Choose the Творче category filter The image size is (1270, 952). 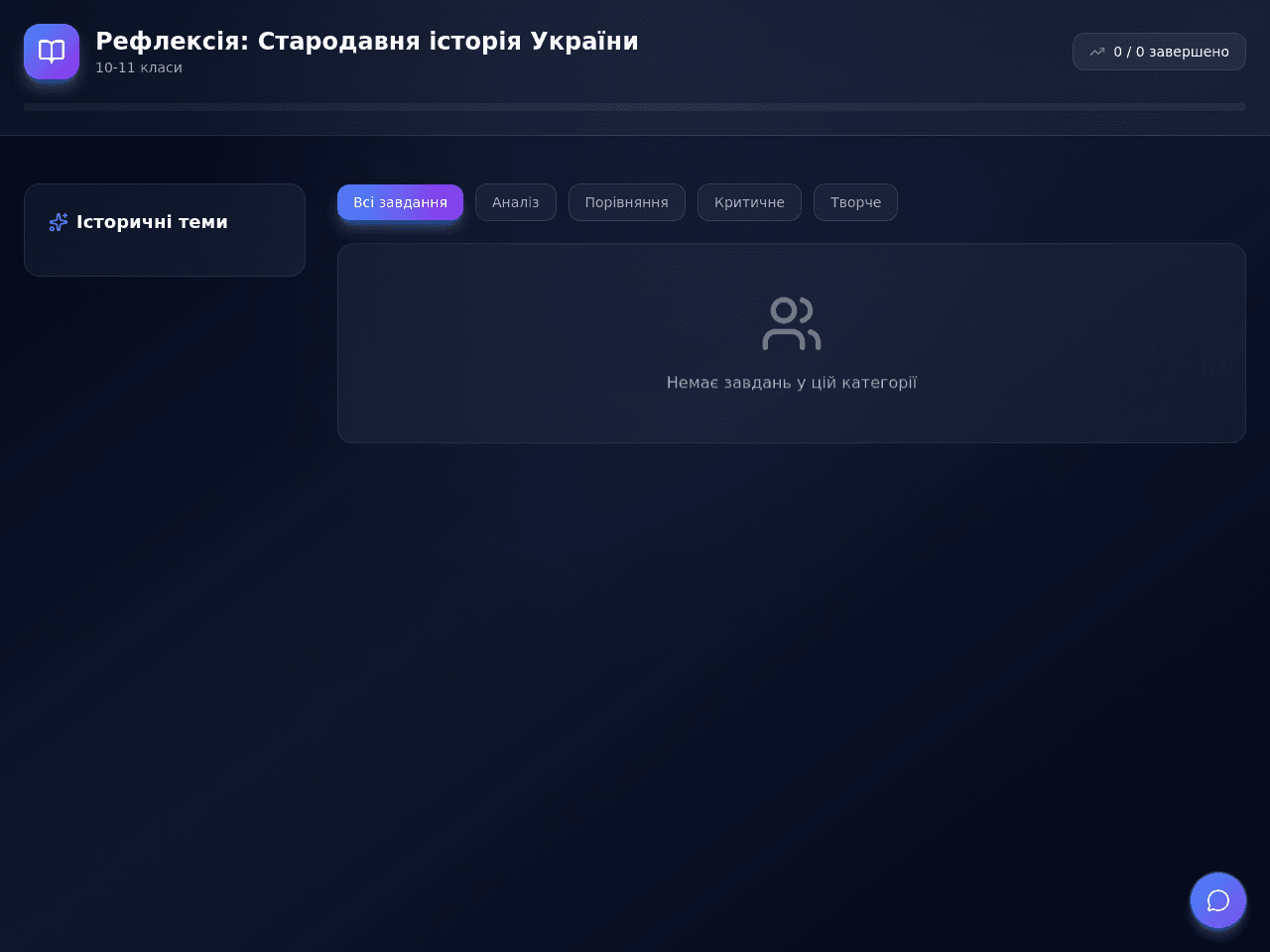point(855,202)
